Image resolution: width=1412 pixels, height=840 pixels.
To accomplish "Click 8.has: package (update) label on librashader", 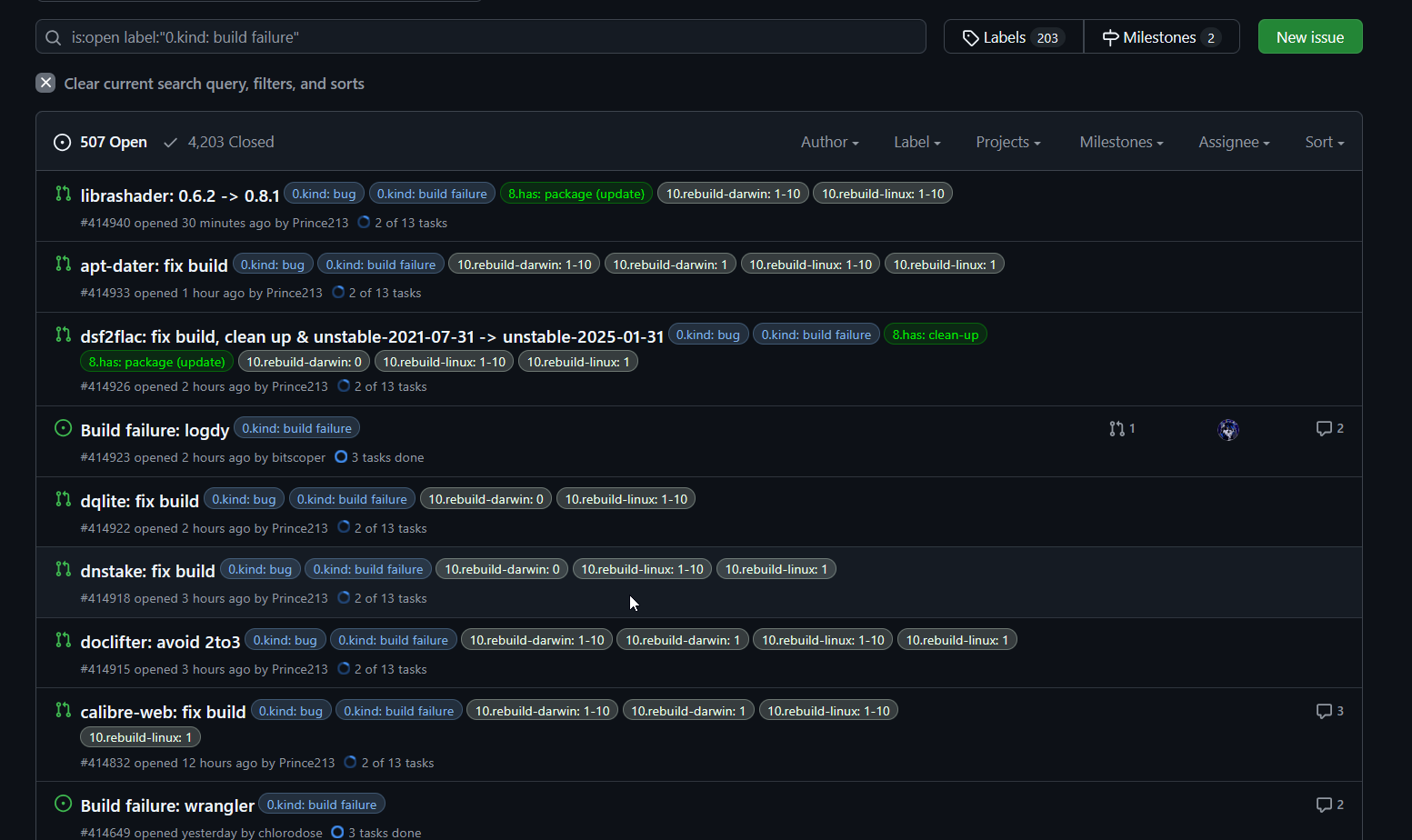I will pos(576,194).
